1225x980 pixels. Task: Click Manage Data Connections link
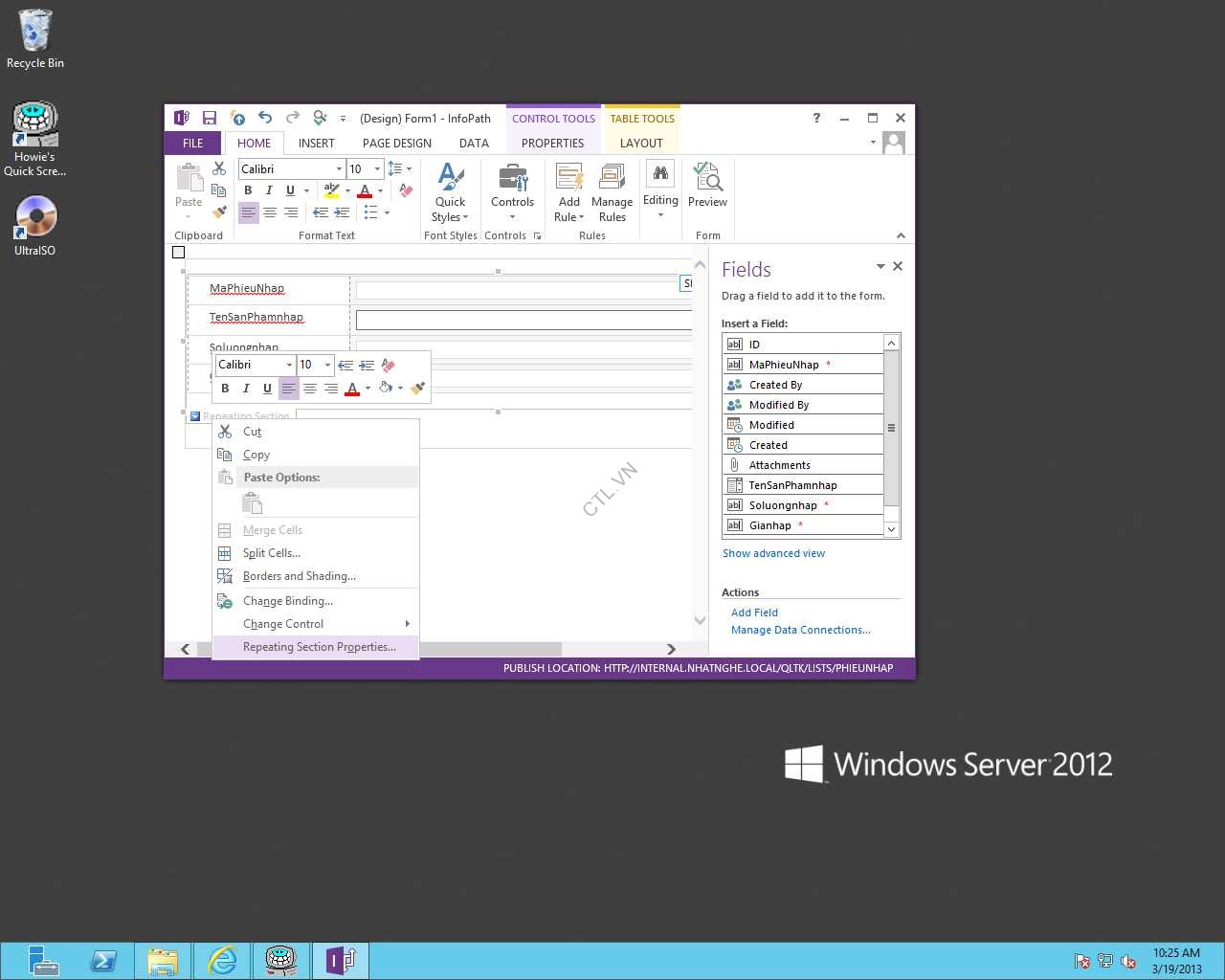tap(800, 630)
